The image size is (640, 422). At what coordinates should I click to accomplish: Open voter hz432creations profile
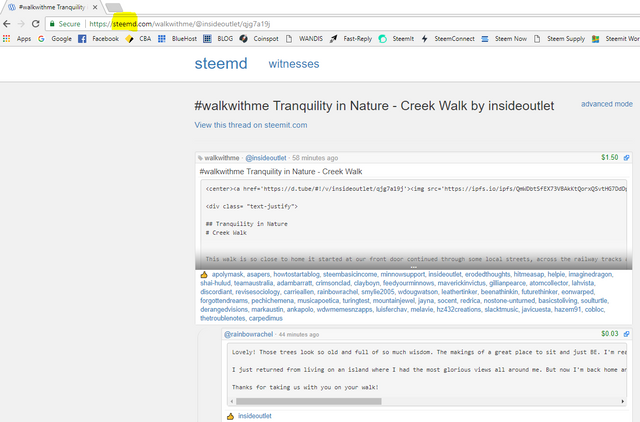pyautogui.click(x=458, y=310)
